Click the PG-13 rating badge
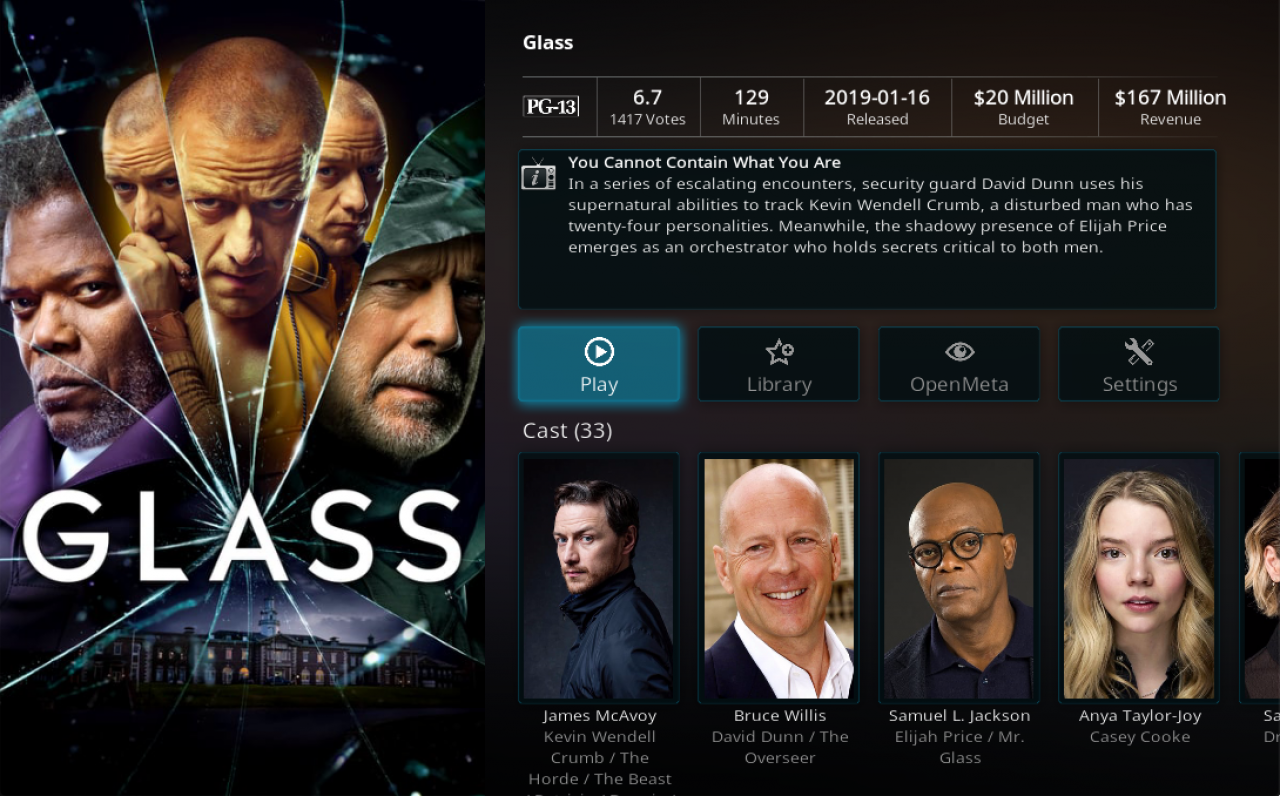This screenshot has height=796, width=1280. point(551,106)
